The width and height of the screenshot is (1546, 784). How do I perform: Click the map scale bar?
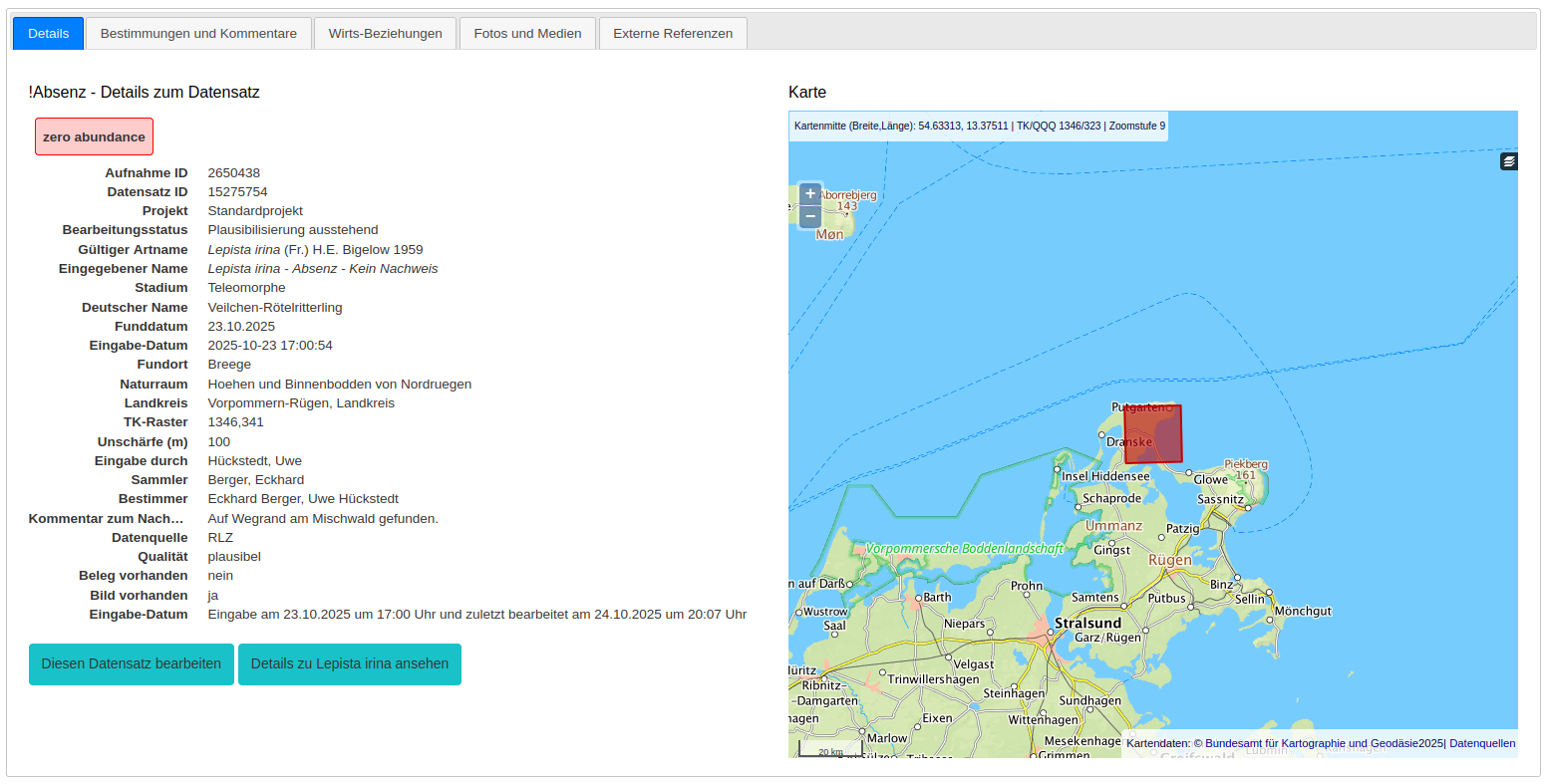coord(830,750)
